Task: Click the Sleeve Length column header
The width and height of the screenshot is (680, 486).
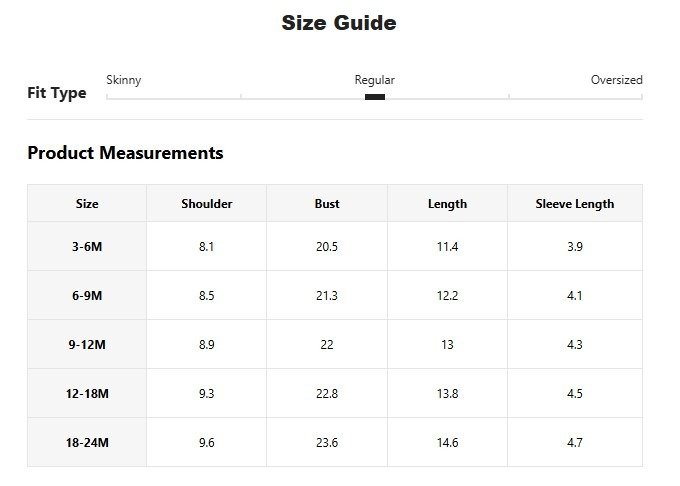Action: 575,204
